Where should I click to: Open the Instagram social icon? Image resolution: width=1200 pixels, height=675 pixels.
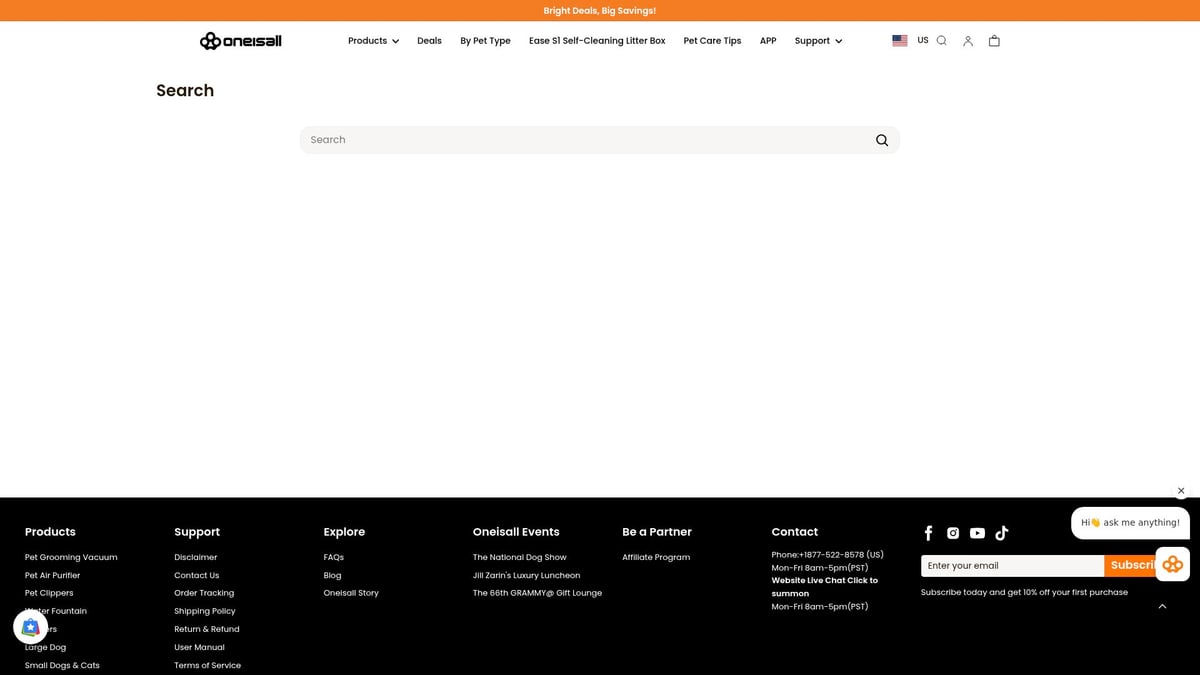pyautogui.click(x=953, y=533)
